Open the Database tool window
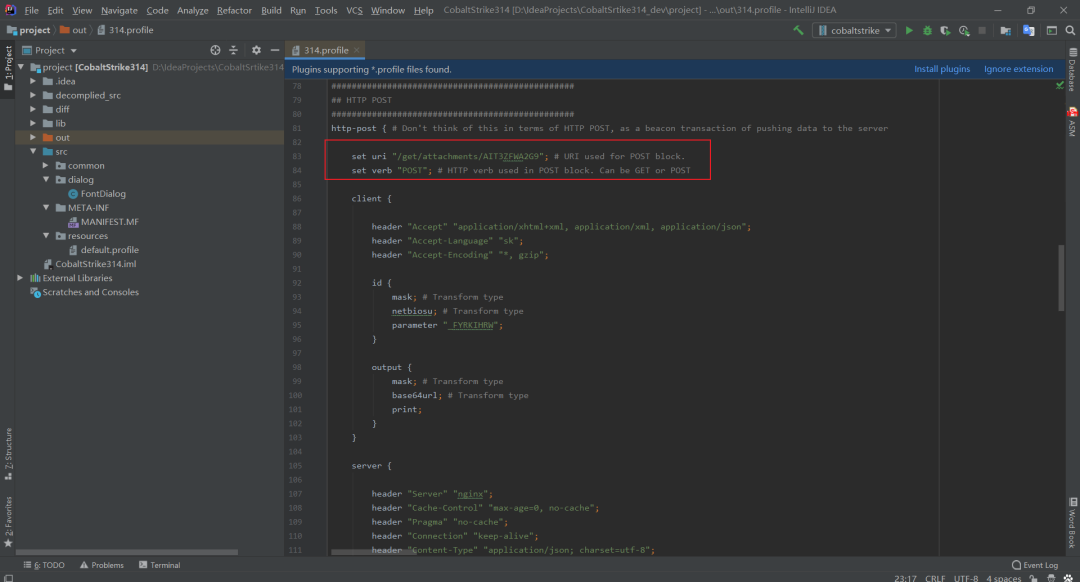Image resolution: width=1080 pixels, height=582 pixels. tap(1072, 70)
